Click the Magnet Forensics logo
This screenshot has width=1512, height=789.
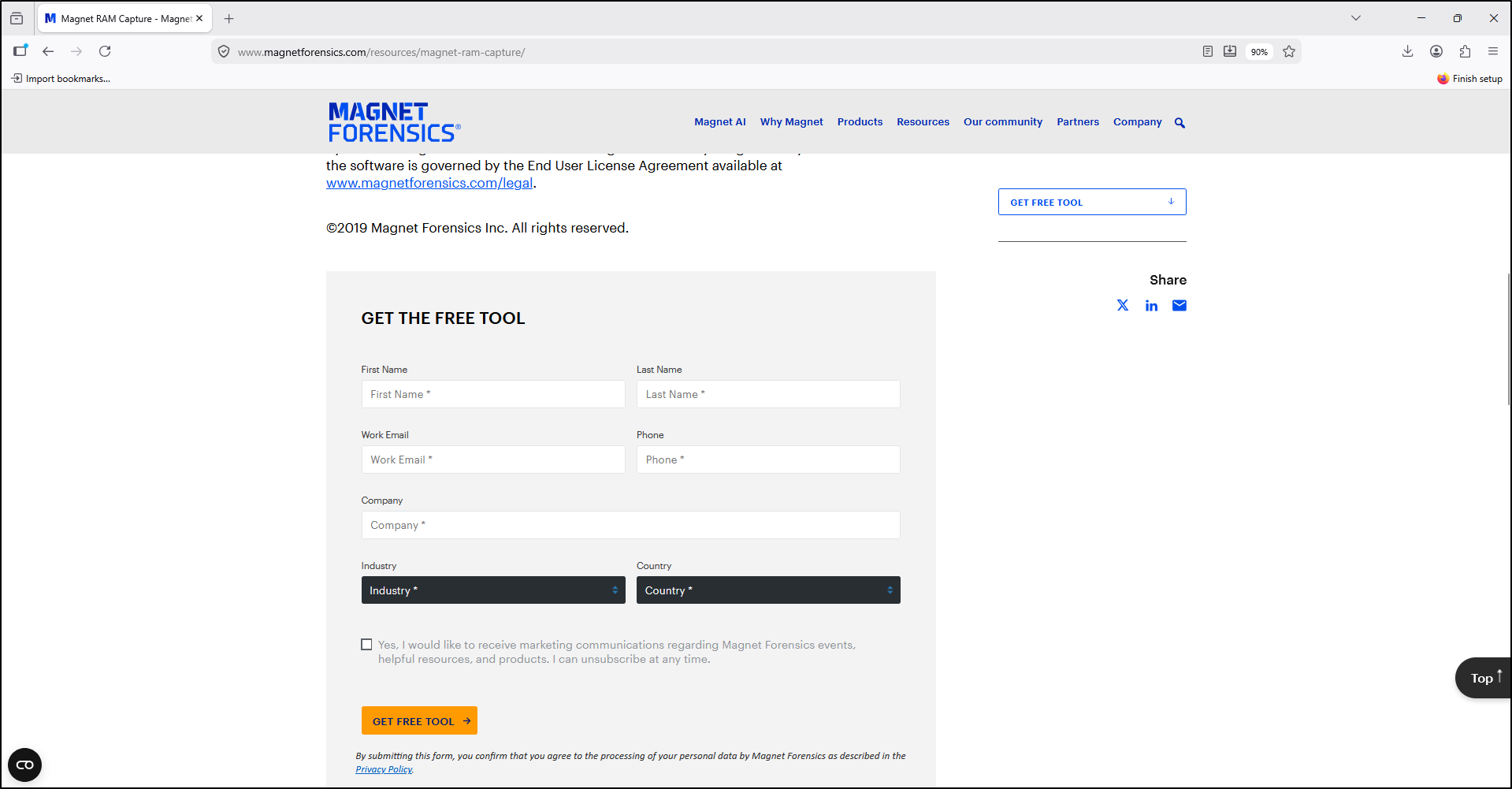tap(394, 122)
